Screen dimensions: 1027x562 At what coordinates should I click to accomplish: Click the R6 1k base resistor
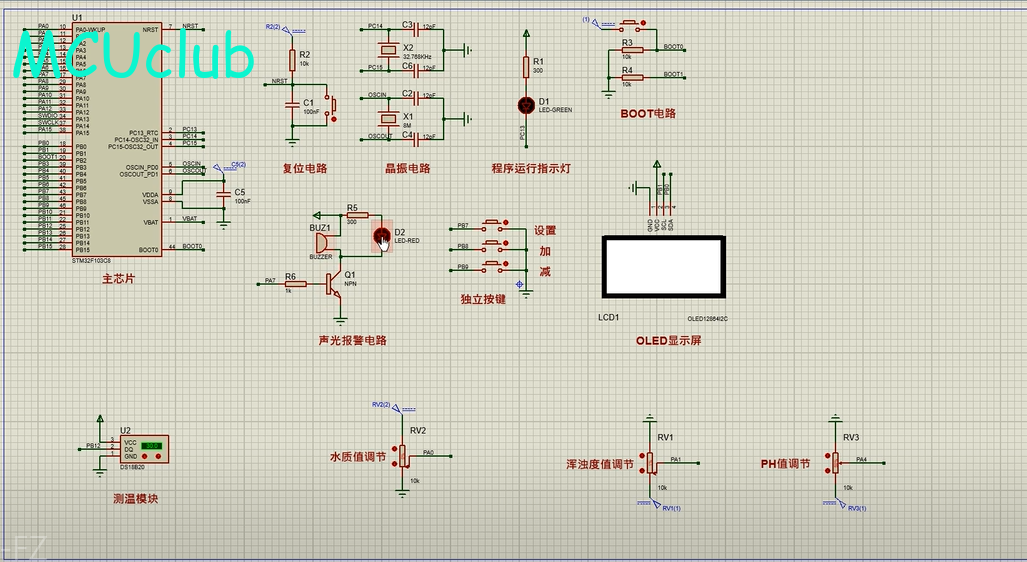(295, 284)
